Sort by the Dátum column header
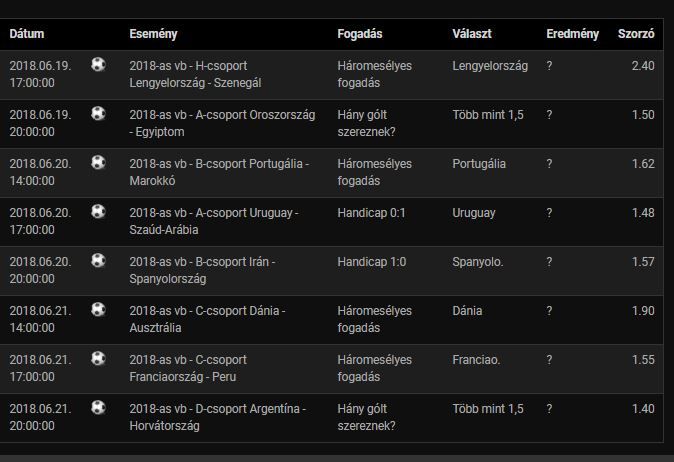The width and height of the screenshot is (674, 462). click(x=27, y=34)
